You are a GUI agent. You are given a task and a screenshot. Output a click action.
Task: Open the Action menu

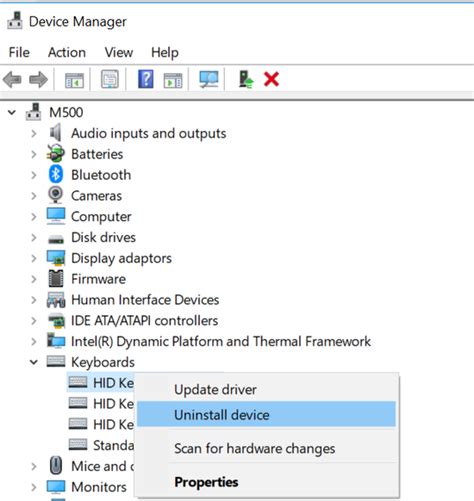tap(67, 52)
